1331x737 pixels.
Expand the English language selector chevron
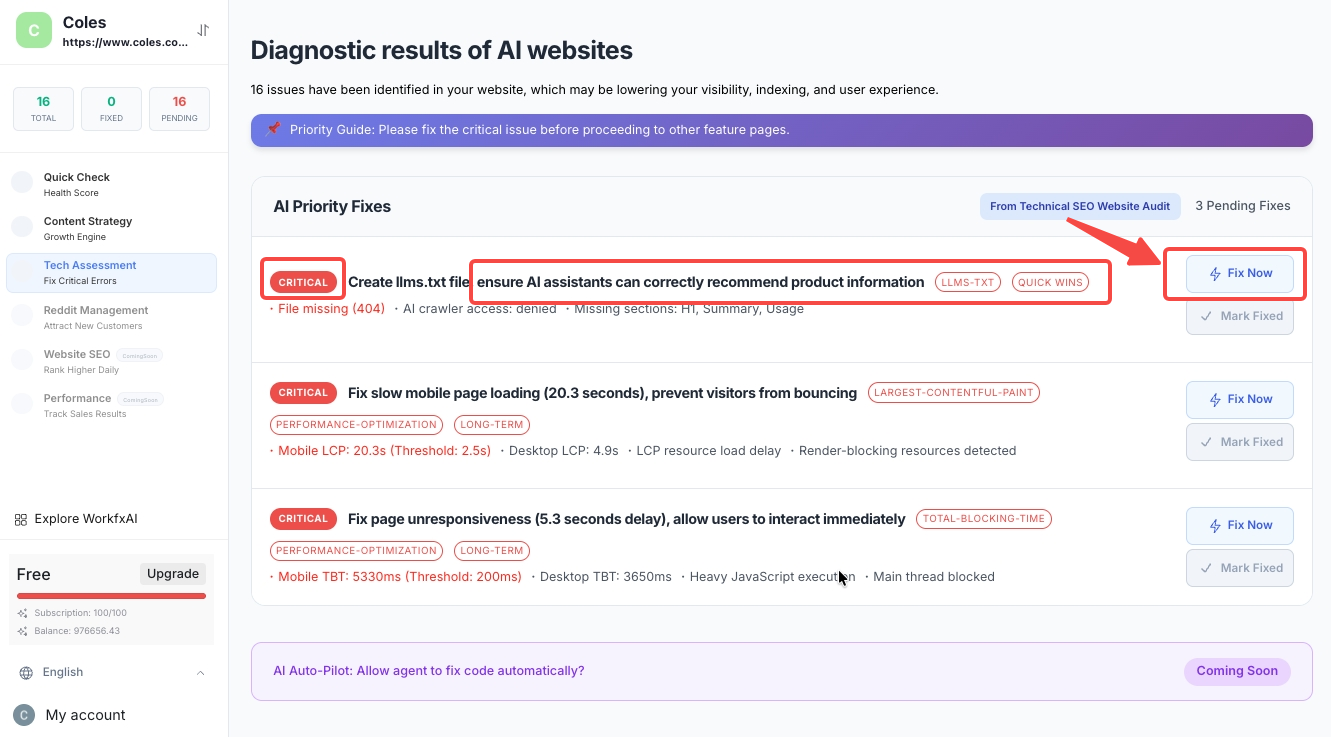[200, 673]
